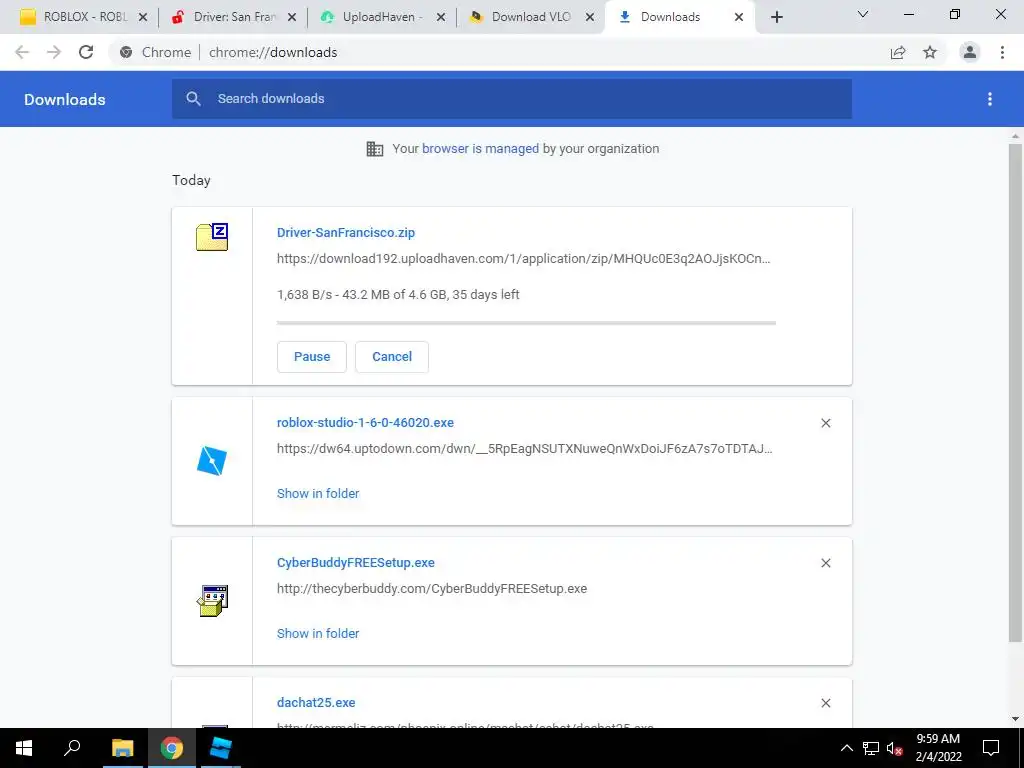The image size is (1024, 768).
Task: Remove dachat25.exe from downloads list
Action: [x=825, y=703]
